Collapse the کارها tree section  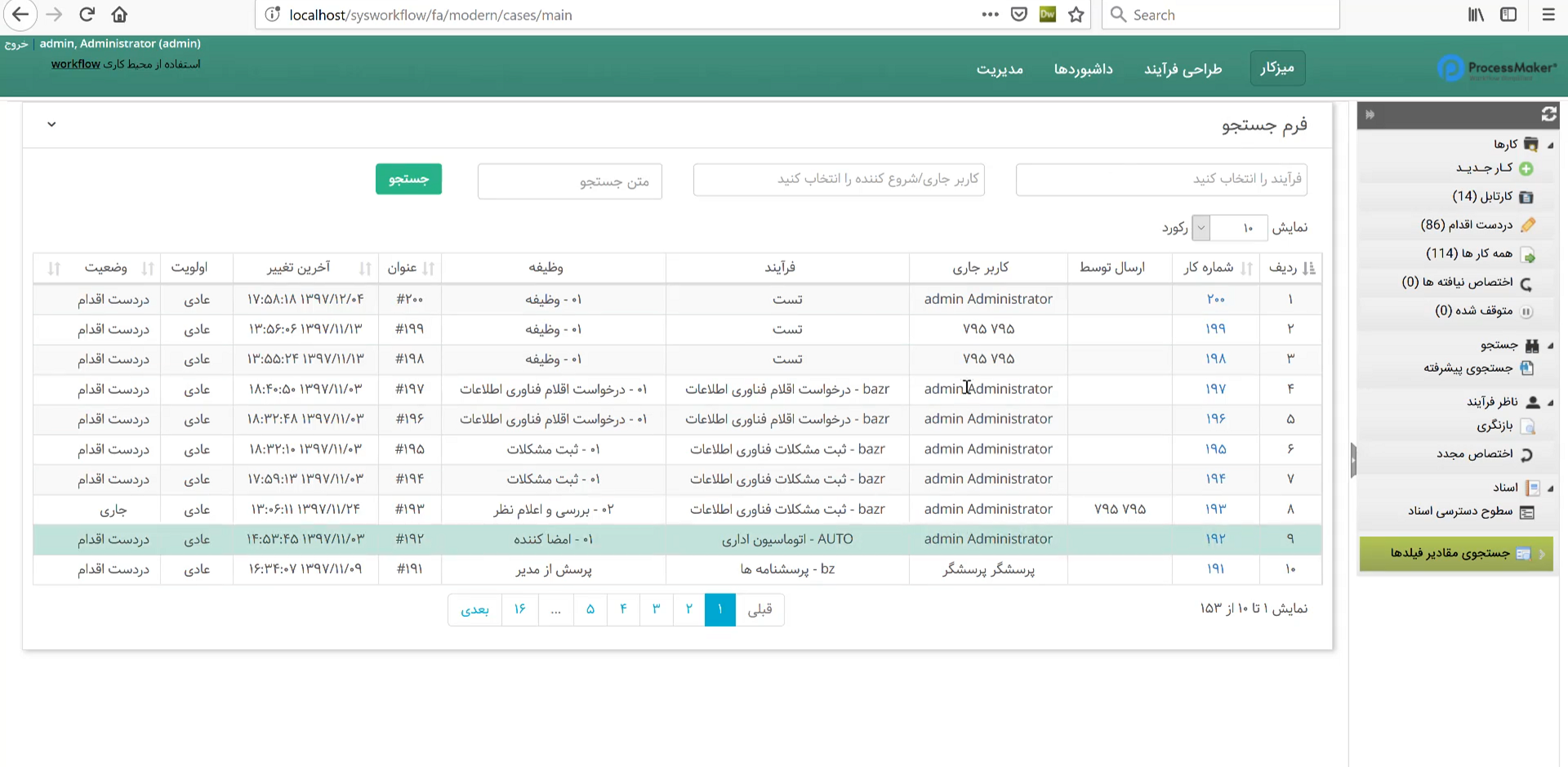click(1550, 145)
